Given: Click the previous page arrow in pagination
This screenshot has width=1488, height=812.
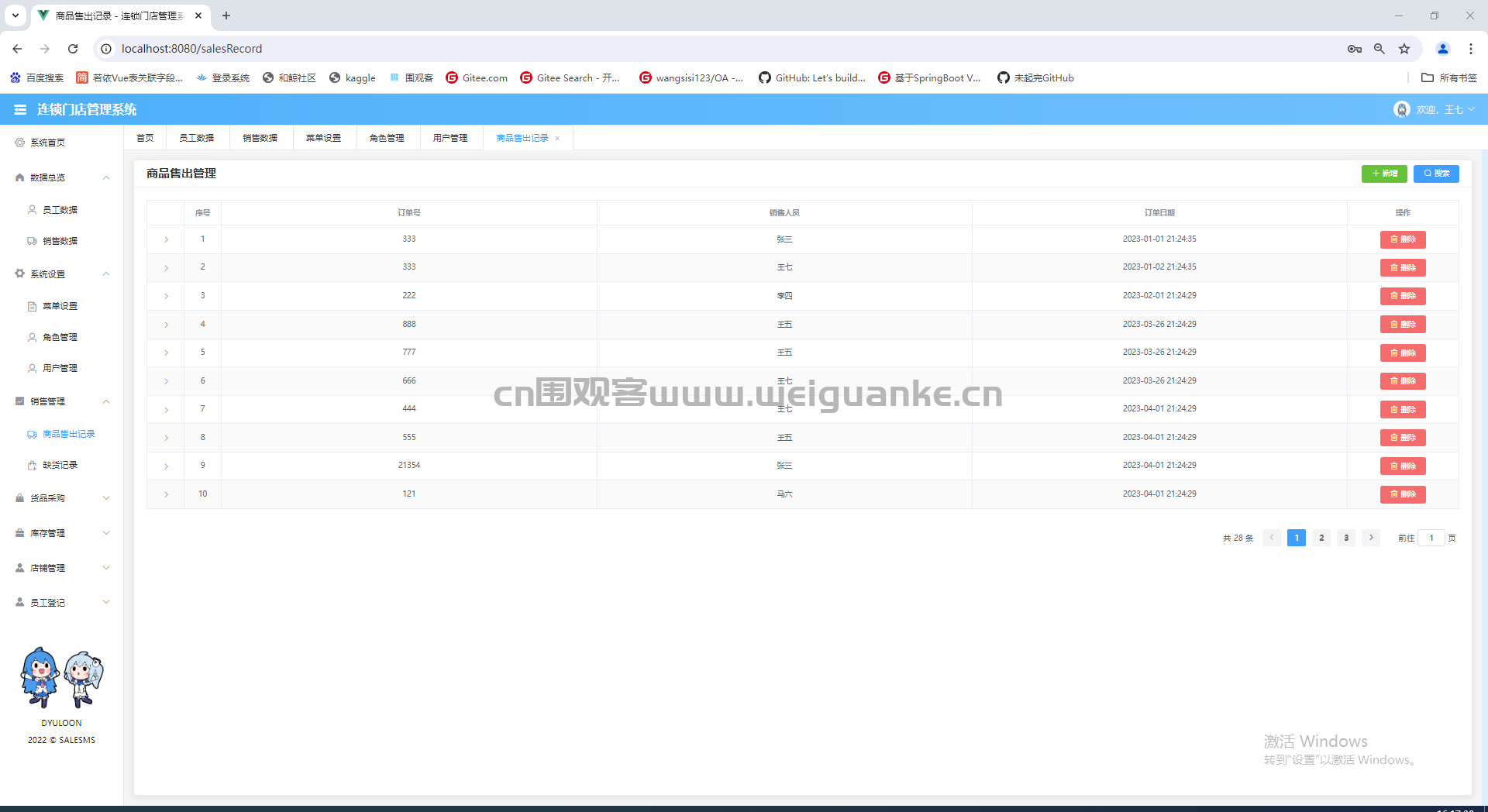Looking at the screenshot, I should (1272, 538).
